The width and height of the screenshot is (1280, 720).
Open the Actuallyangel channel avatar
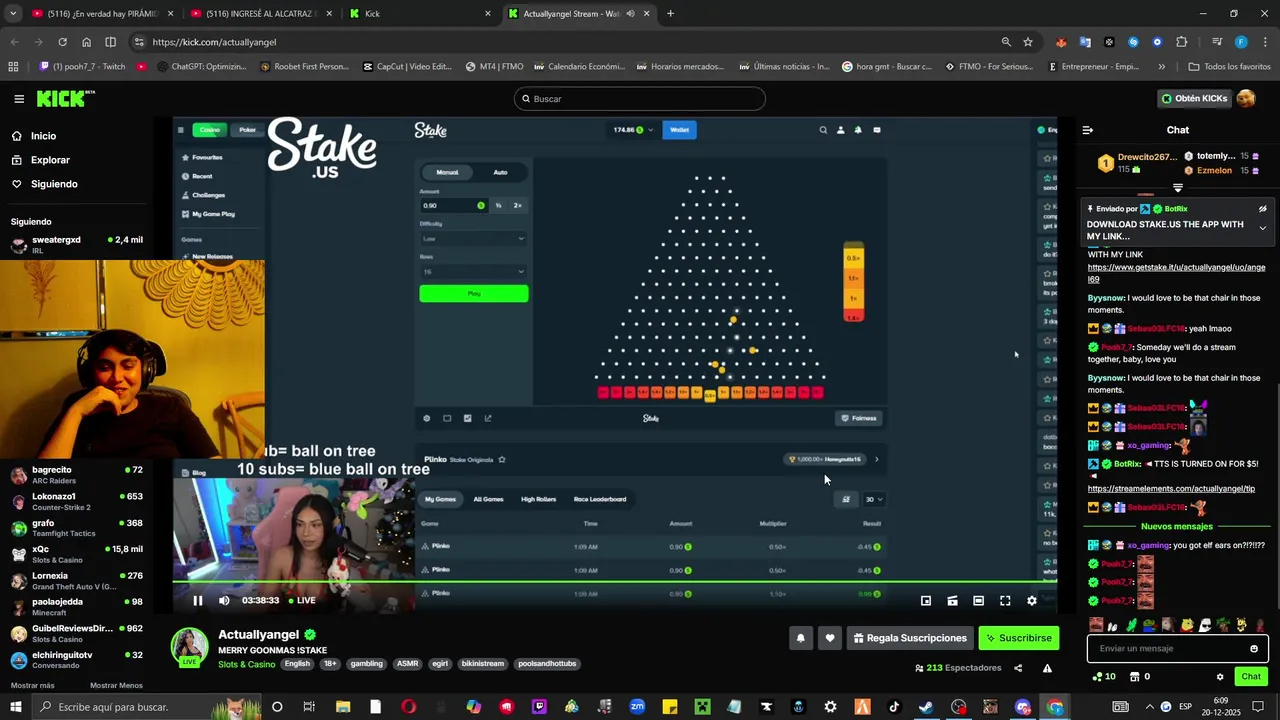click(x=189, y=647)
